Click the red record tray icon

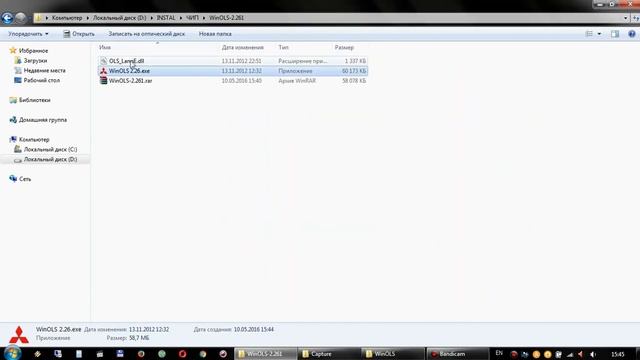(514, 354)
